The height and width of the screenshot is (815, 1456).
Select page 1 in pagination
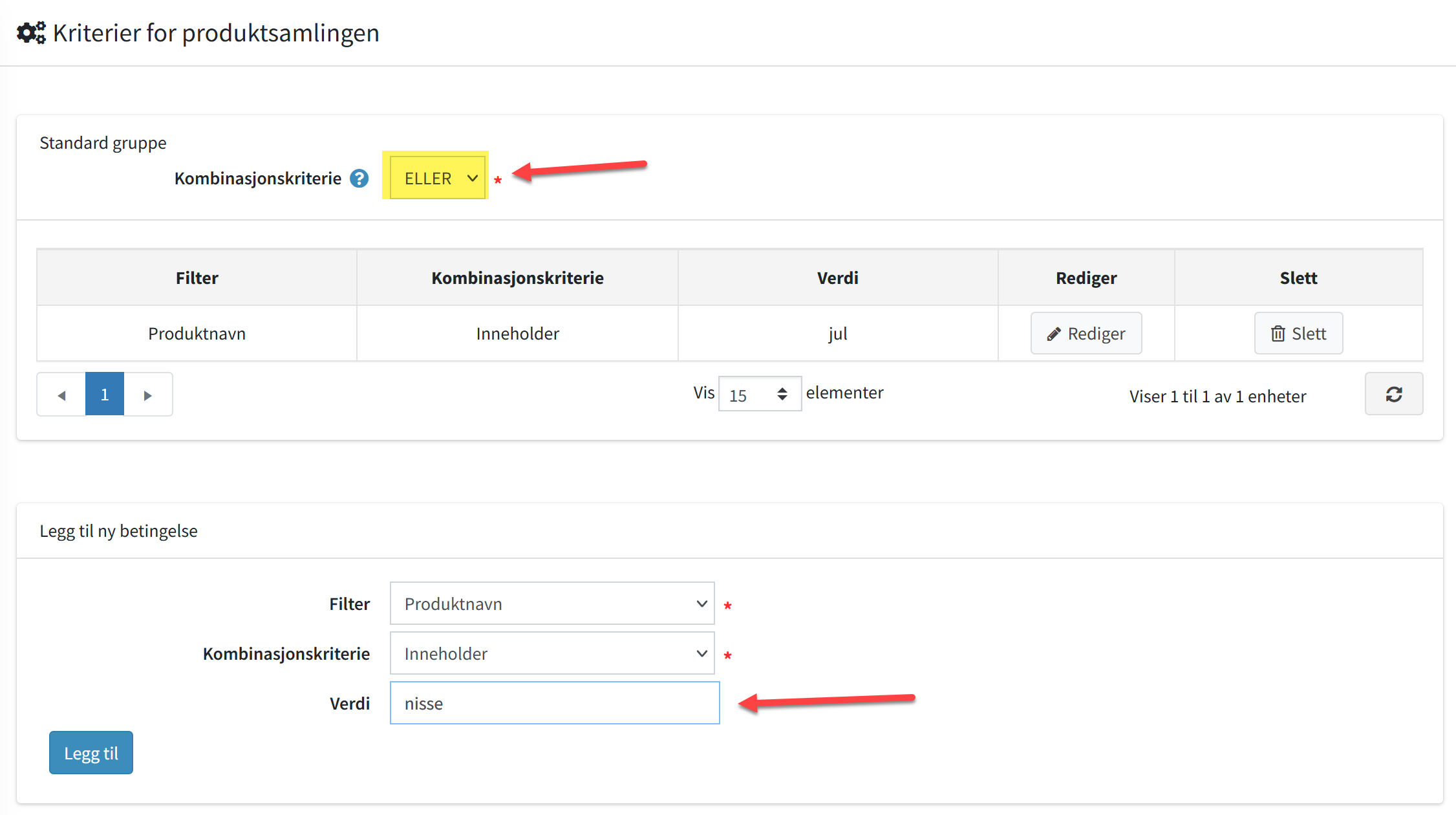click(105, 395)
